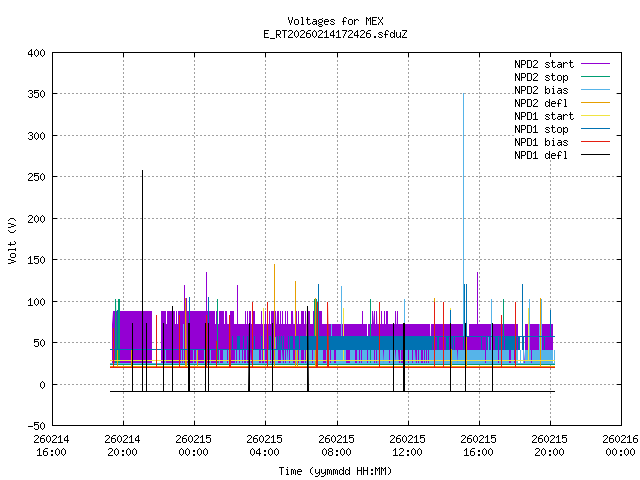Click the NPD1 start legend entry

click(x=544, y=116)
